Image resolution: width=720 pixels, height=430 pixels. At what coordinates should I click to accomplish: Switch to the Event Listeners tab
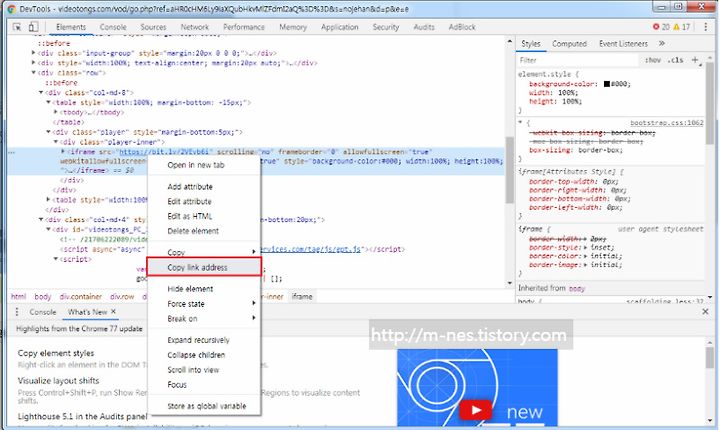pos(623,44)
